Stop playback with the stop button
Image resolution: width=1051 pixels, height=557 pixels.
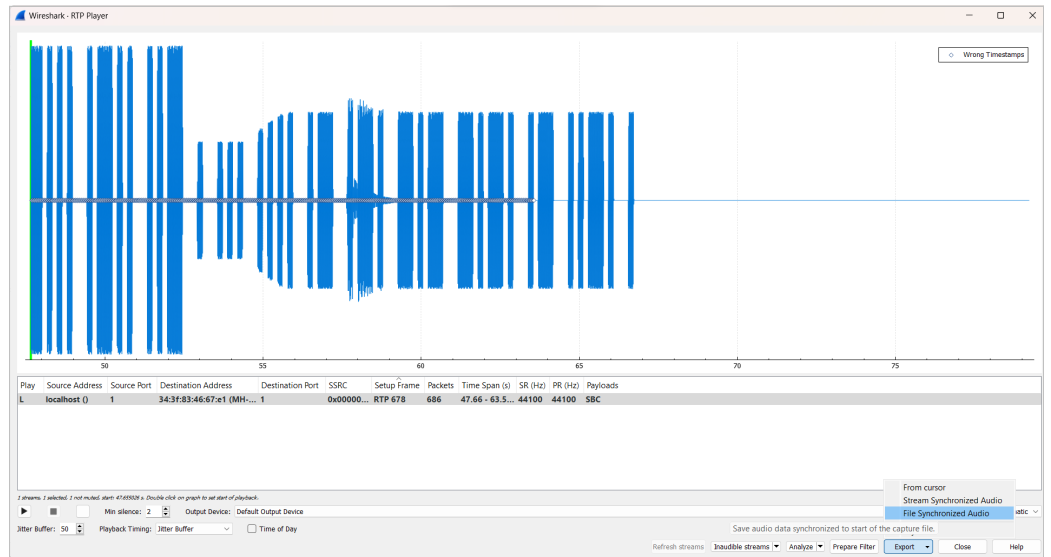[54, 511]
